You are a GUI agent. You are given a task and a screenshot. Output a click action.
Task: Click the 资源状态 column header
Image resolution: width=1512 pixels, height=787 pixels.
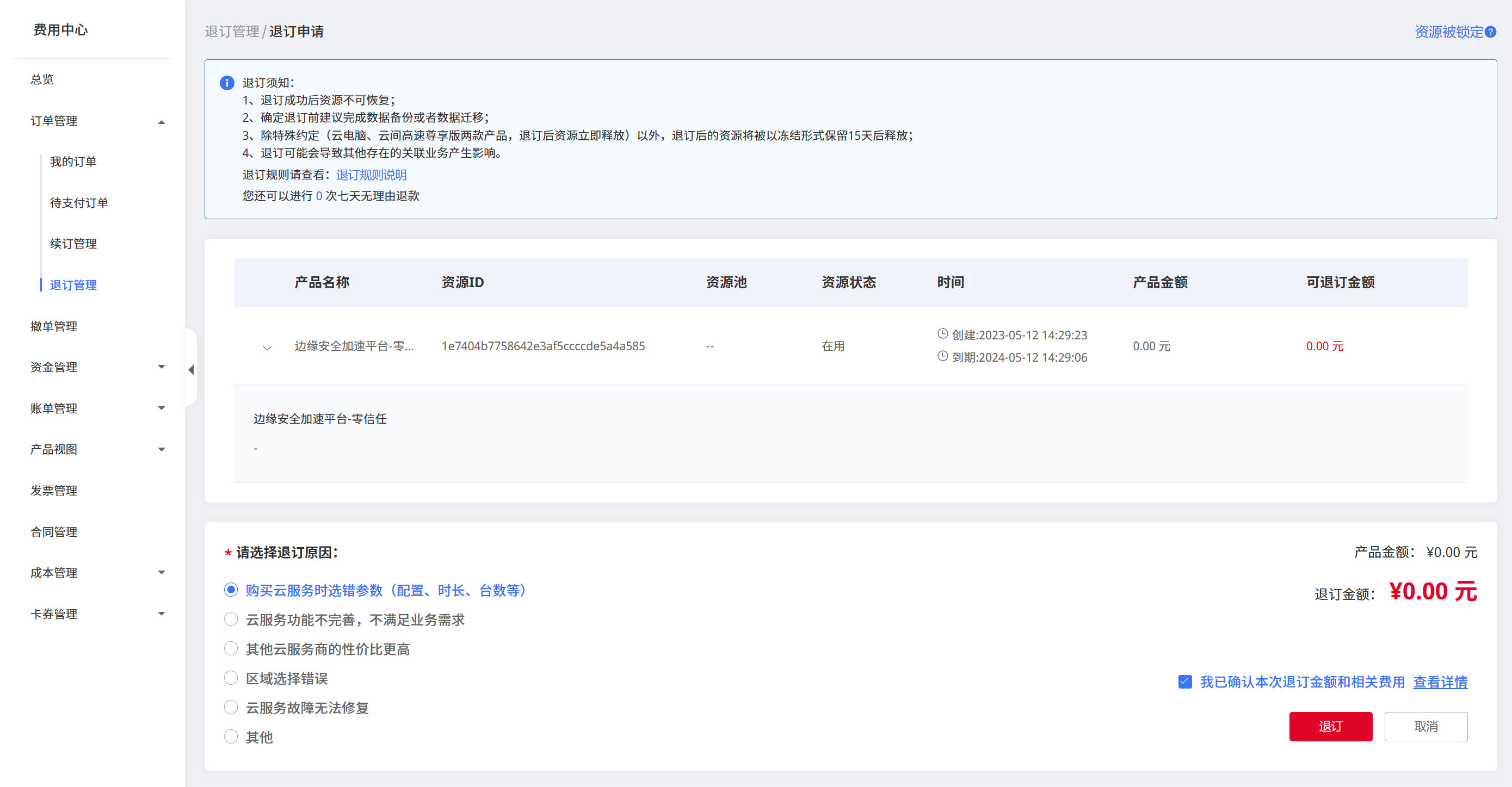pos(848,282)
